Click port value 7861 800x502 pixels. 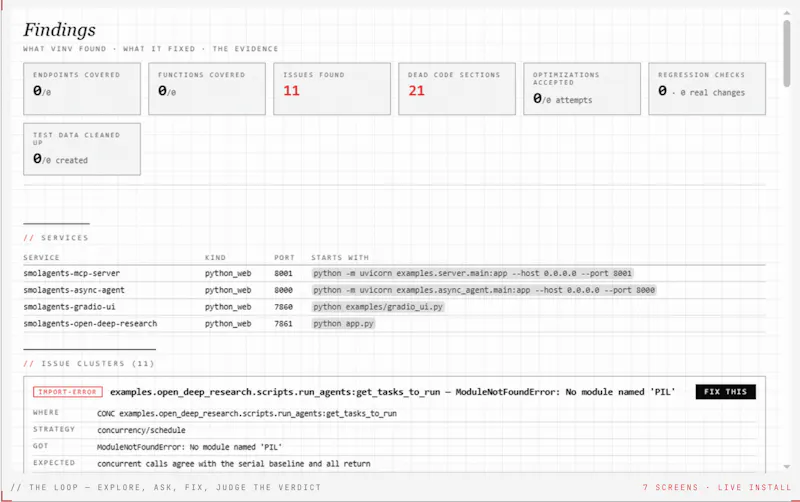point(283,324)
